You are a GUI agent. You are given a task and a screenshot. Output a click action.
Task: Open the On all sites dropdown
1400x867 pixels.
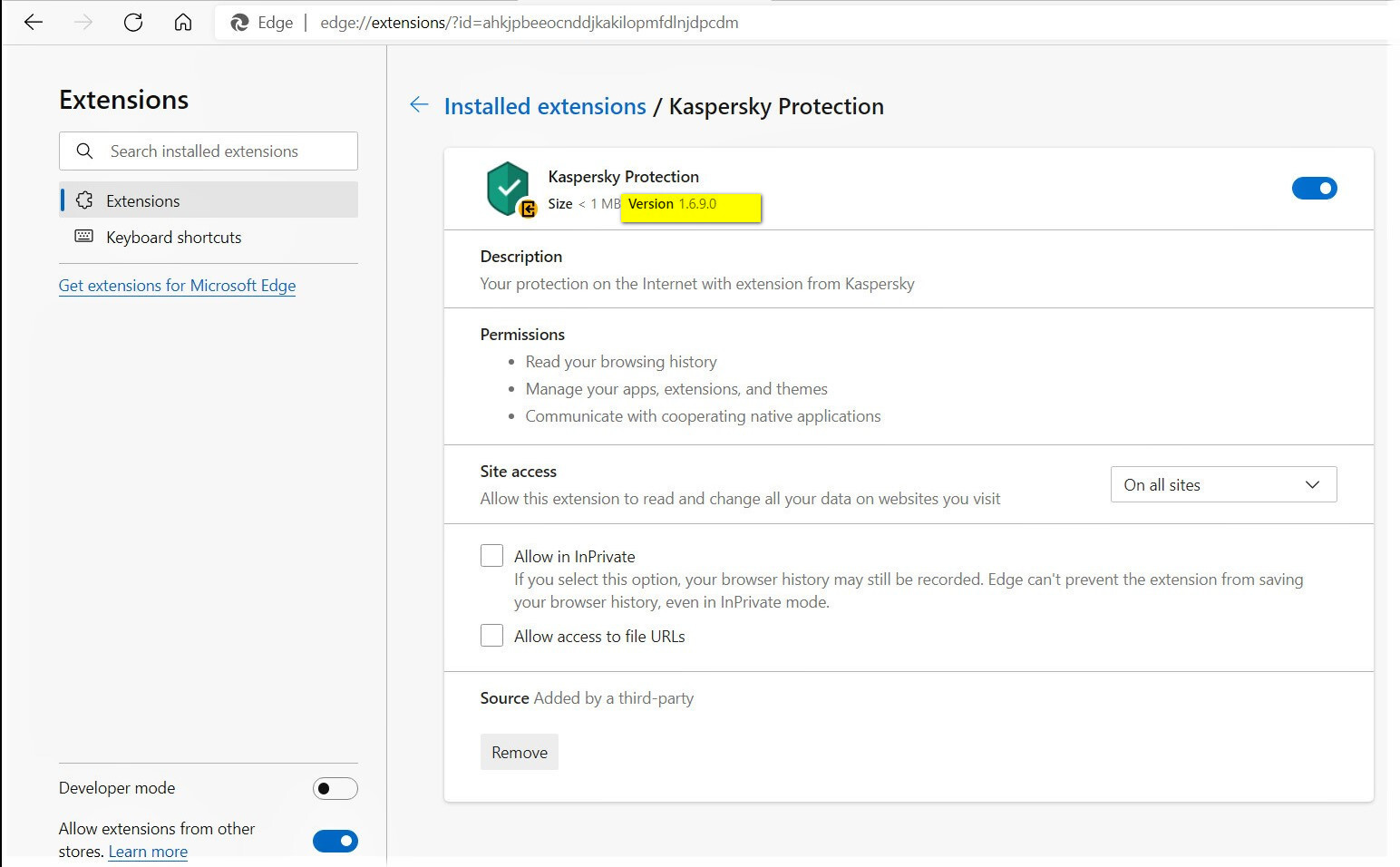click(x=1222, y=484)
